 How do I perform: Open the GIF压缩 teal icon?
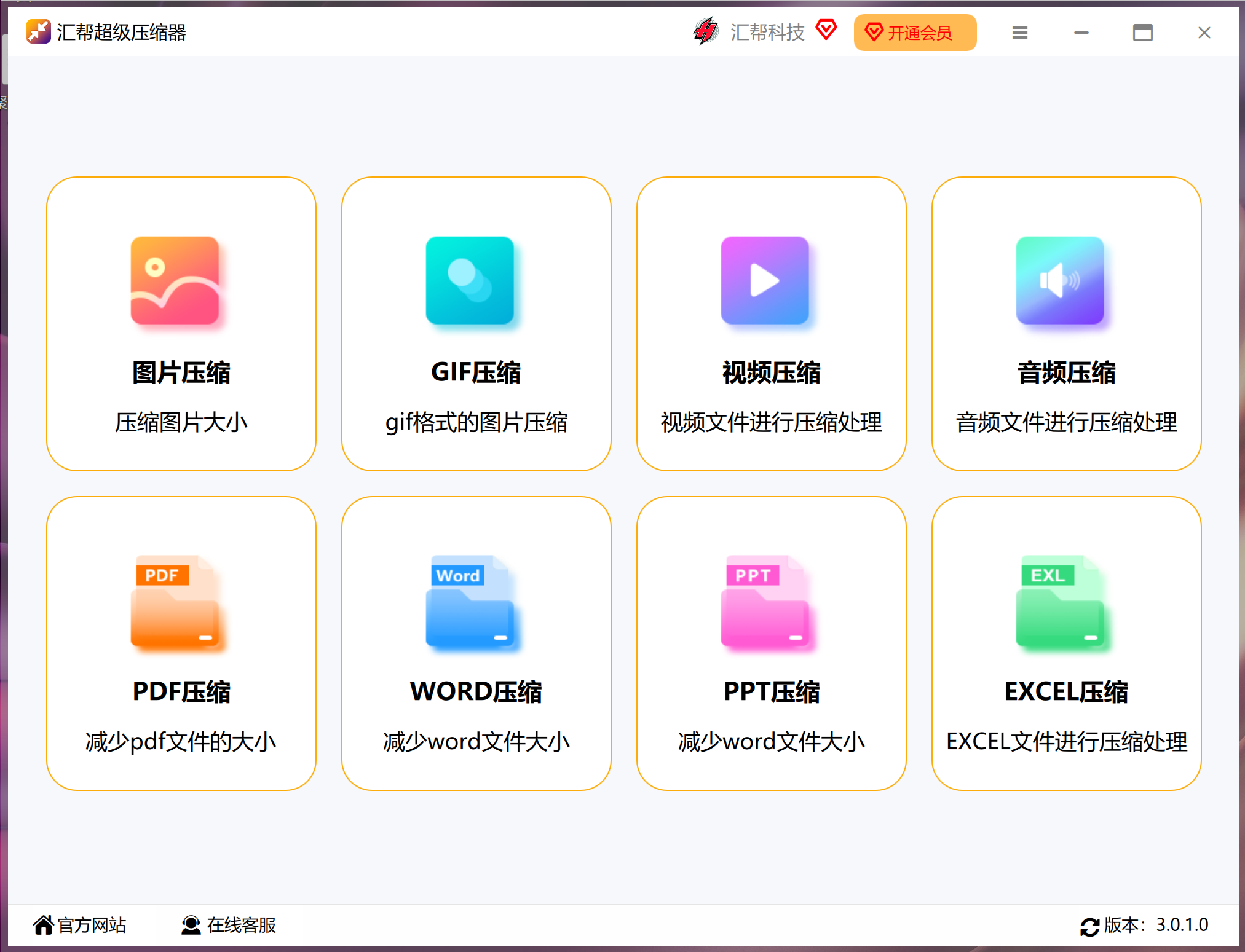pos(470,280)
